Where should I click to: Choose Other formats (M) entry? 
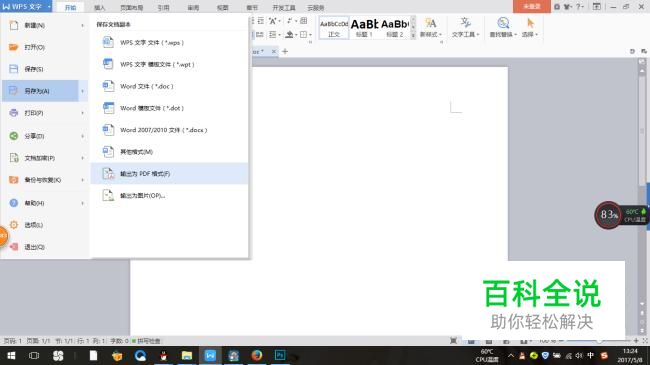point(169,152)
